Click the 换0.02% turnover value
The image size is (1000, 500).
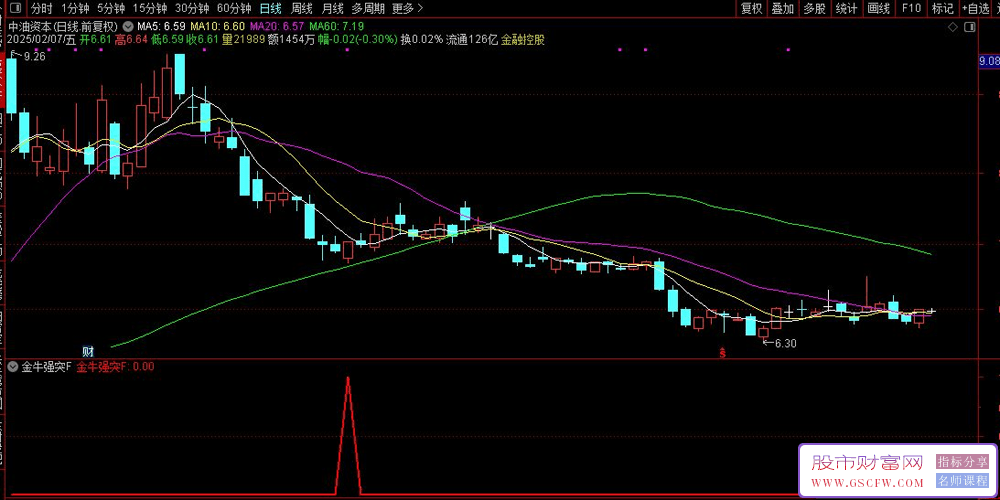[422, 40]
